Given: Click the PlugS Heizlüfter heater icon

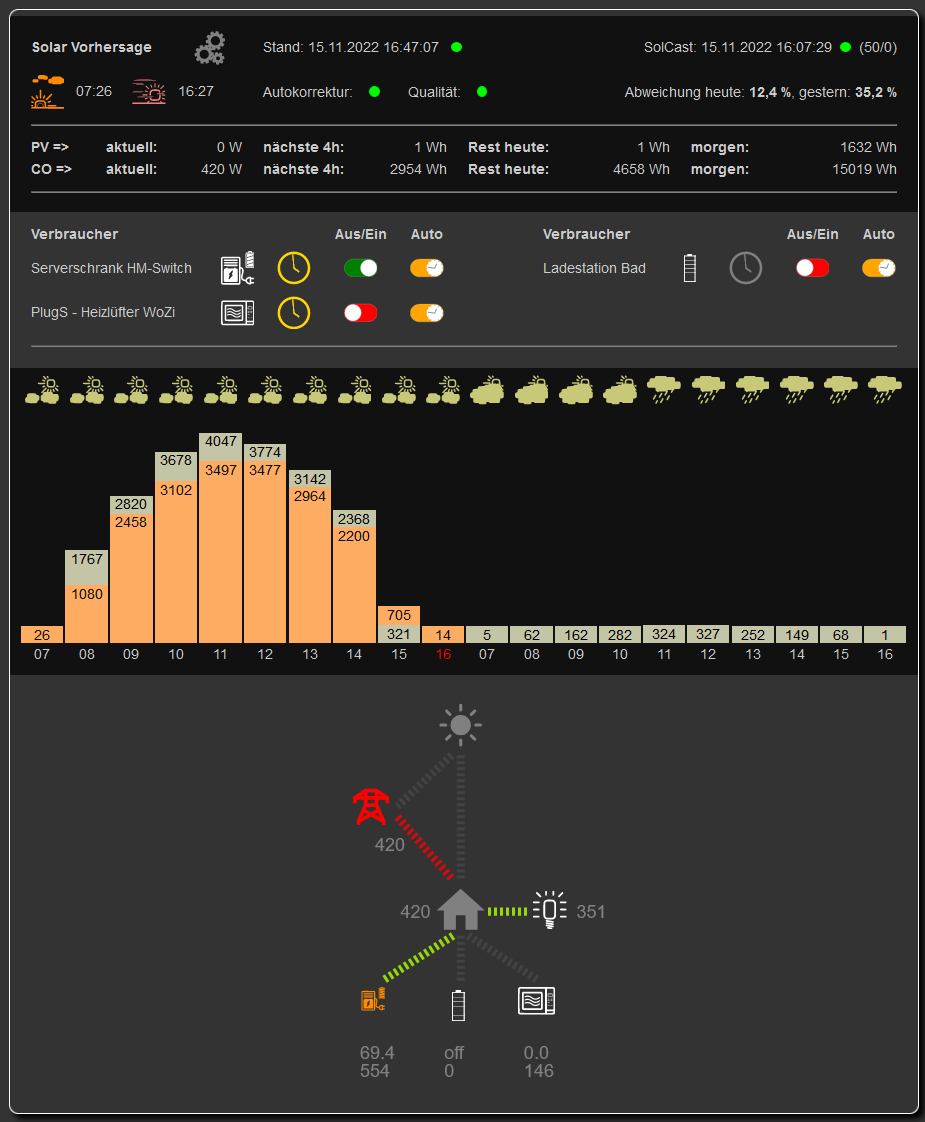Looking at the screenshot, I should pos(237,313).
